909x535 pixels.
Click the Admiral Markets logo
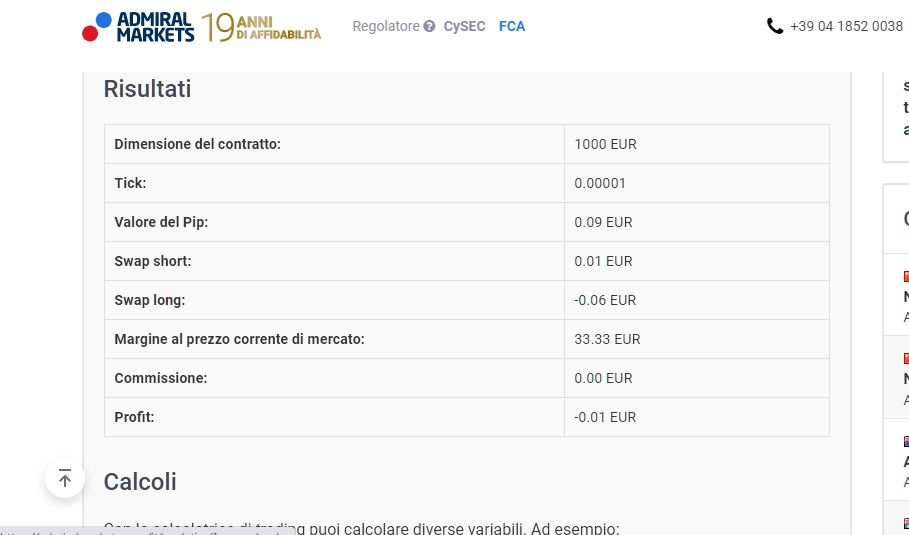point(138,27)
